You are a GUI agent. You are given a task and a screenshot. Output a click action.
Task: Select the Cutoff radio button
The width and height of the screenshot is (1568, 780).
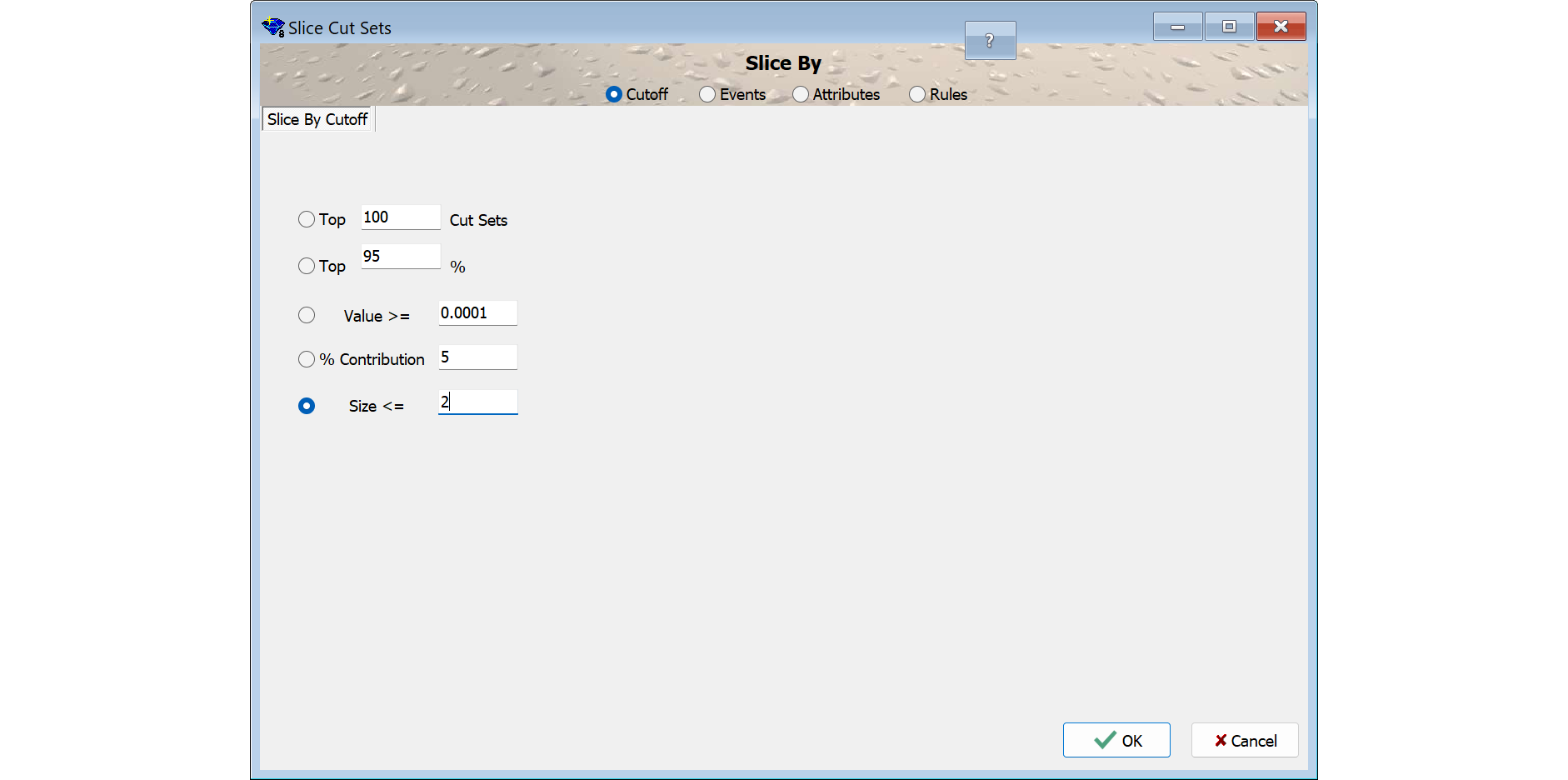pyautogui.click(x=614, y=94)
